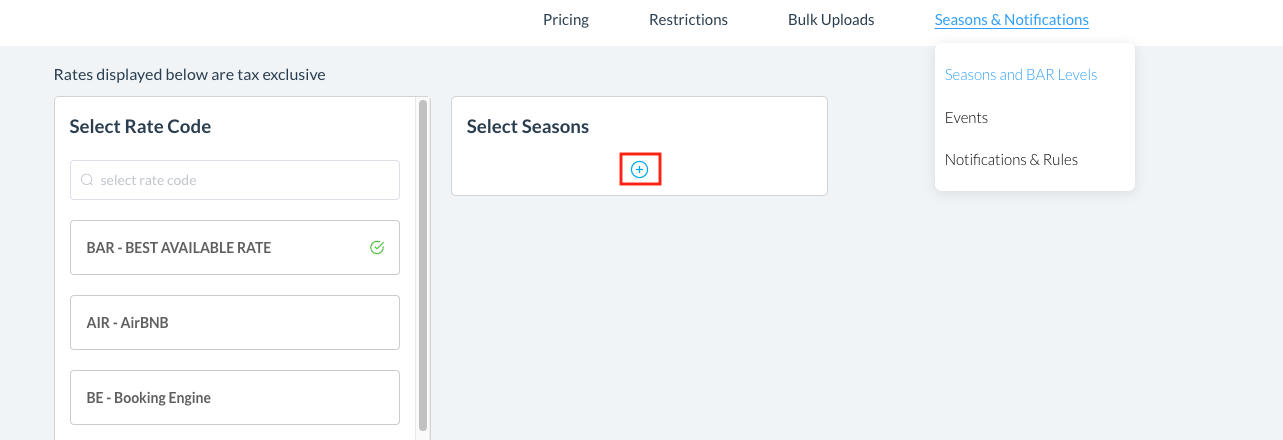1283x440 pixels.
Task: Choose Events from the dropdown menu
Action: (x=966, y=117)
